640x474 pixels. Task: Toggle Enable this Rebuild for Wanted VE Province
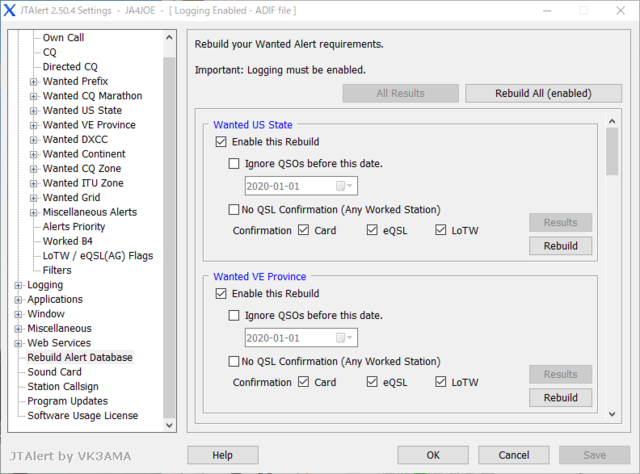pyautogui.click(x=221, y=294)
